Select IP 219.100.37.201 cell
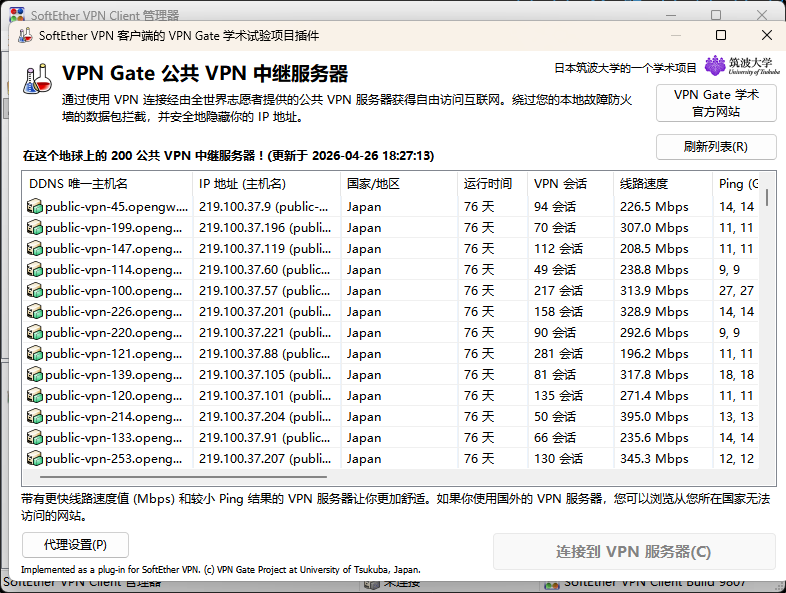Viewport: 786px width, 593px height. (265, 312)
